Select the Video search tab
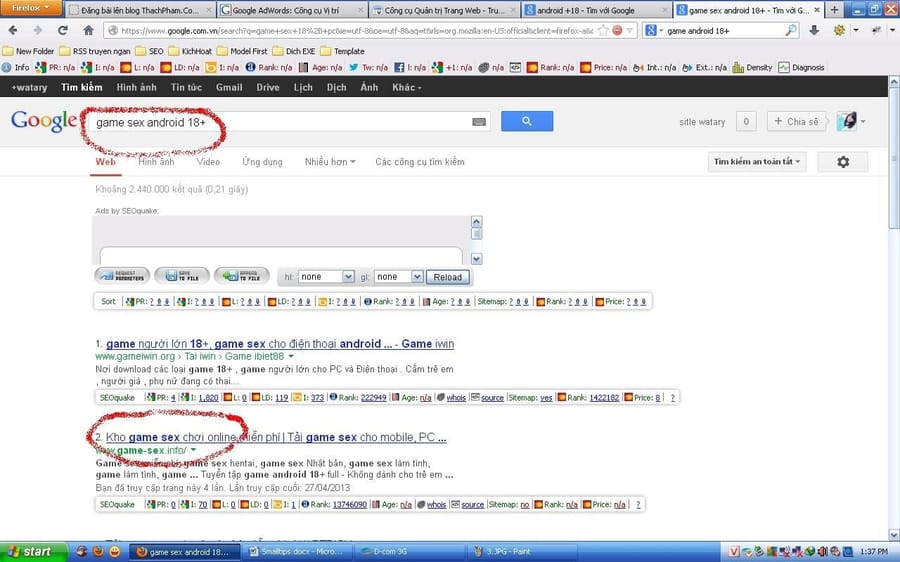The height and width of the screenshot is (562, 900). point(208,162)
